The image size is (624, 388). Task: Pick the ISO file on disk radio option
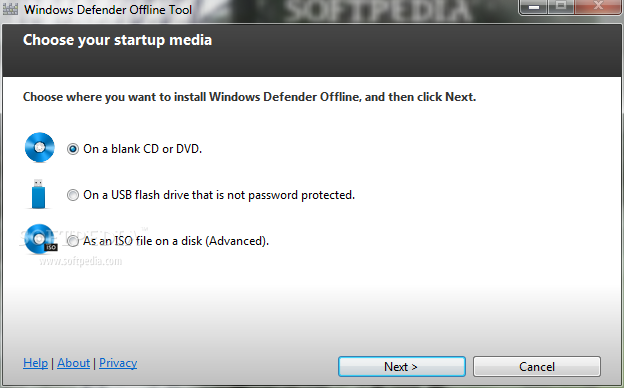[x=73, y=241]
